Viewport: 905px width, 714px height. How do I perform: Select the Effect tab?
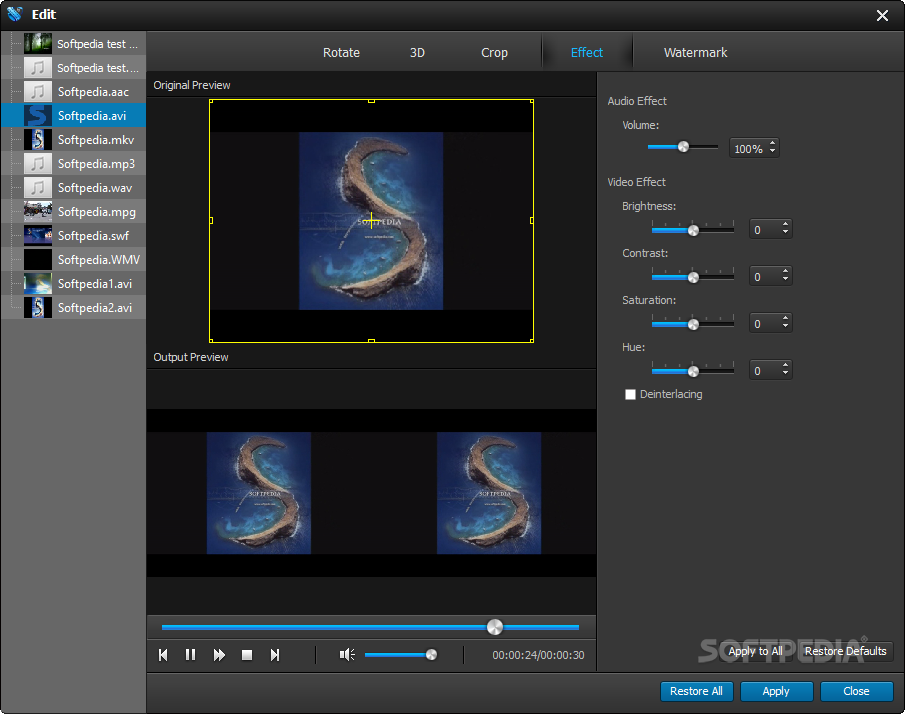pyautogui.click(x=586, y=53)
